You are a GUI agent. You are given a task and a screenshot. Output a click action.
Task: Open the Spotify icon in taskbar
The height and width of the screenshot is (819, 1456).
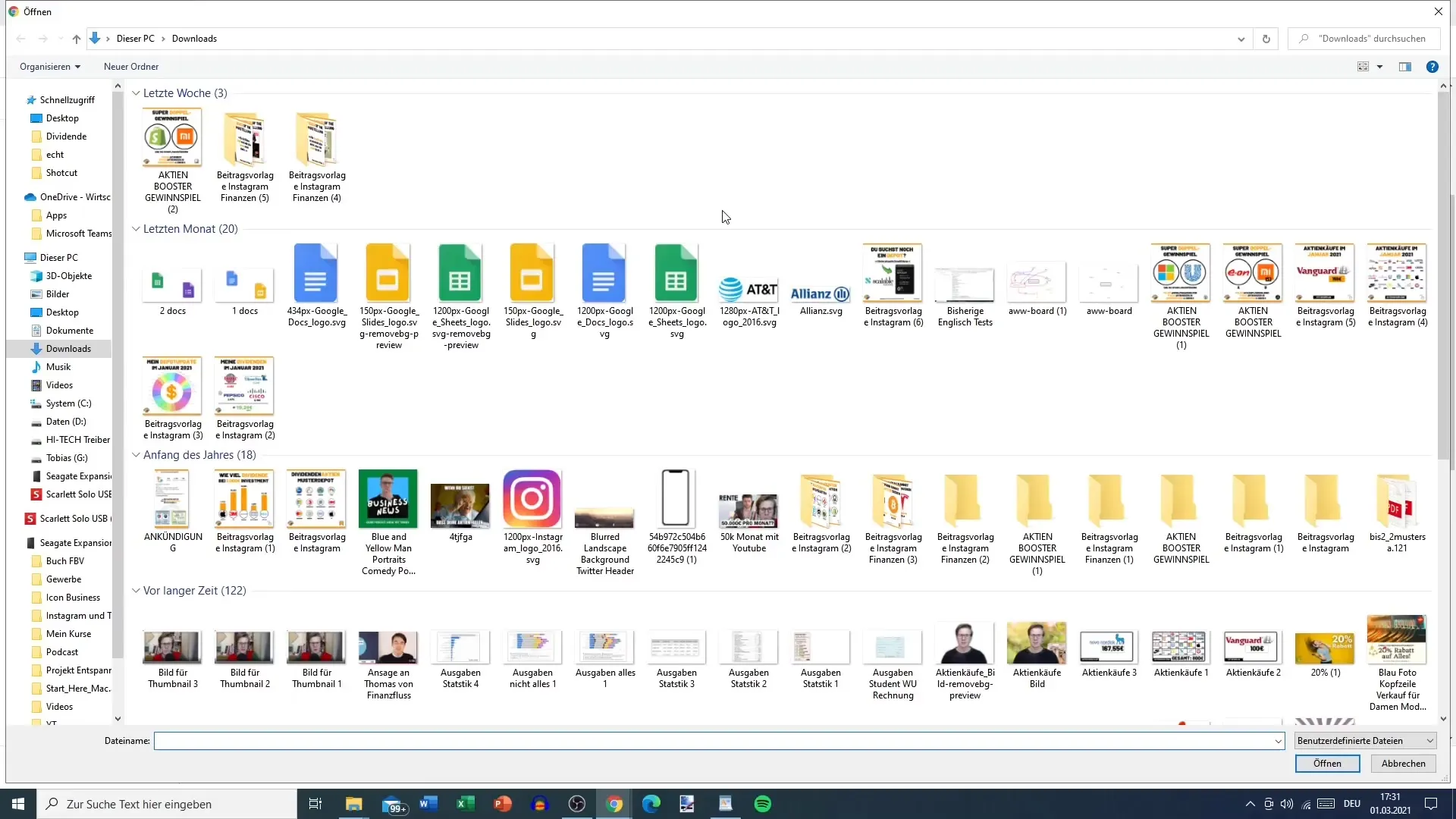pos(764,803)
